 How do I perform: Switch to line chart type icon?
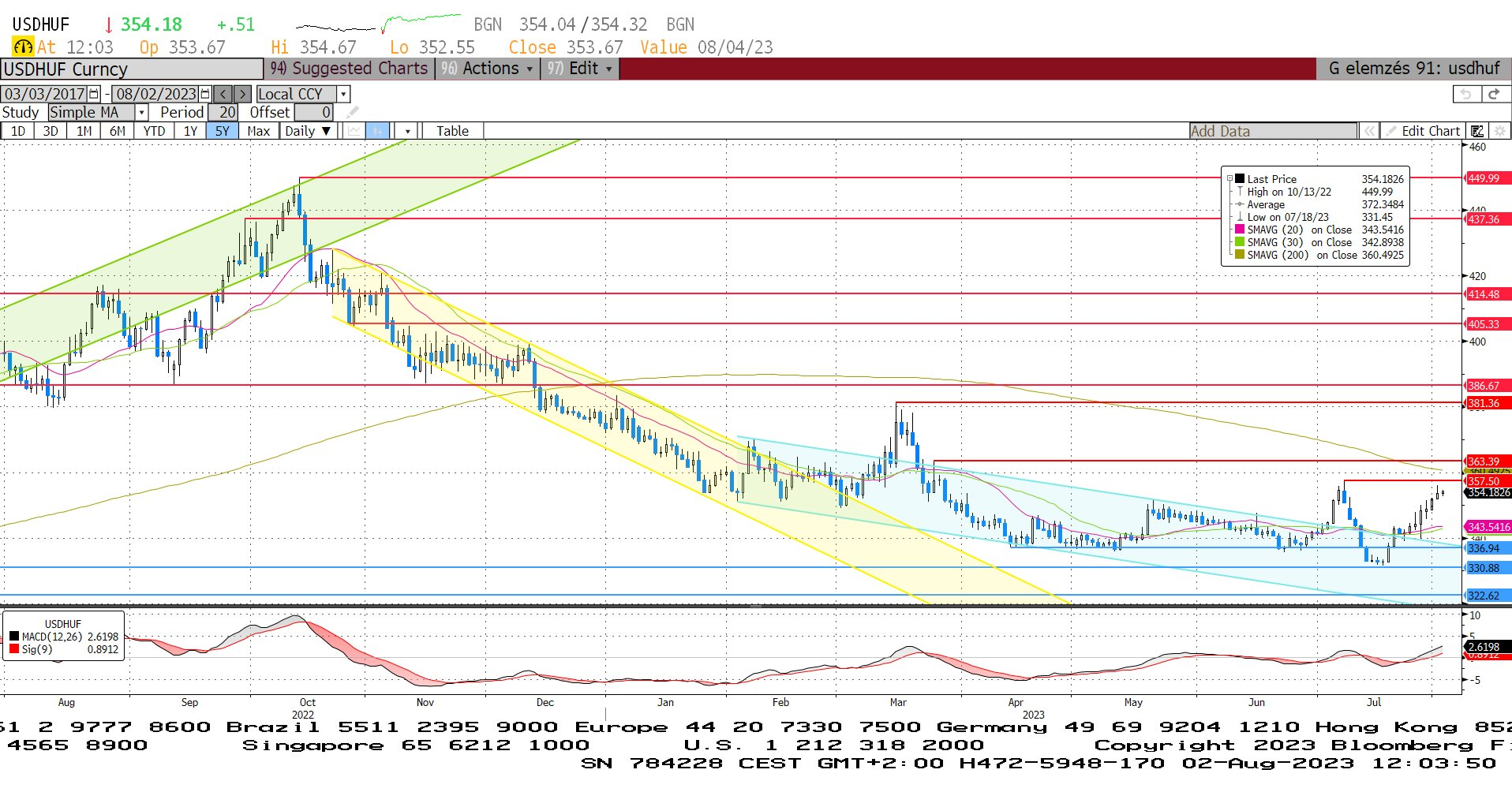pyautogui.click(x=354, y=131)
